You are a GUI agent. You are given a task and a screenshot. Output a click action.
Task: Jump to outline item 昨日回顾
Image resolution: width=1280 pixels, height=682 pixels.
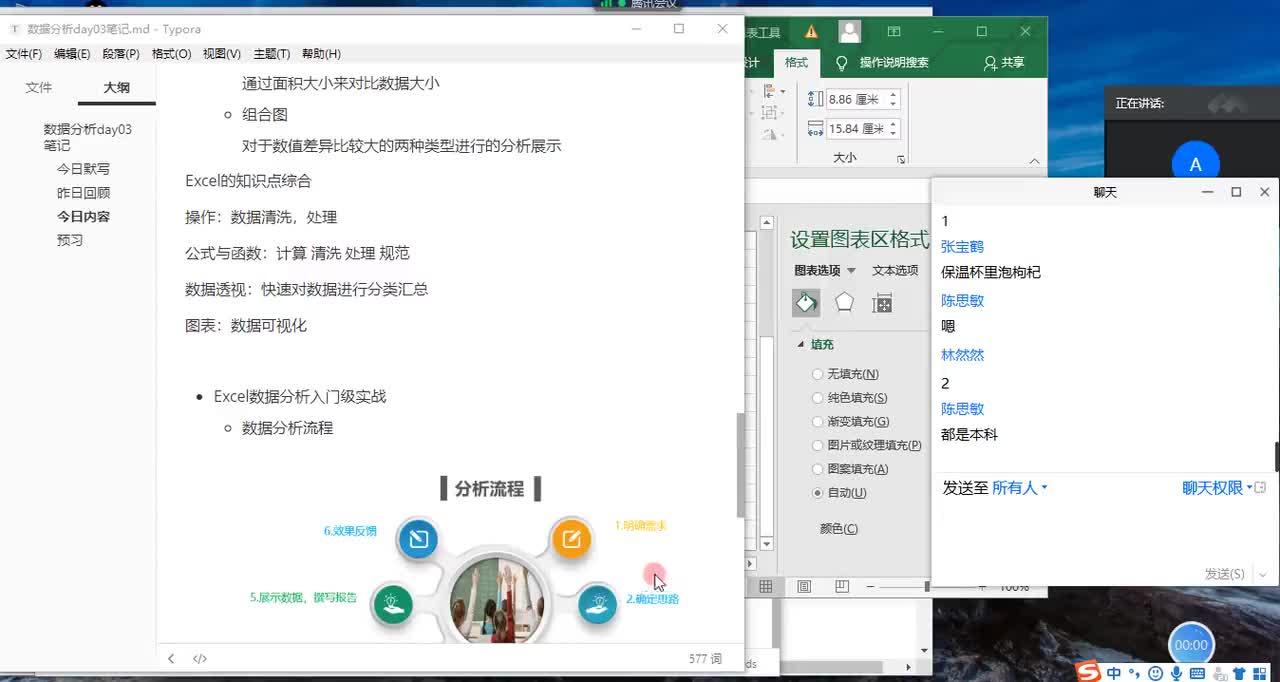coord(83,193)
